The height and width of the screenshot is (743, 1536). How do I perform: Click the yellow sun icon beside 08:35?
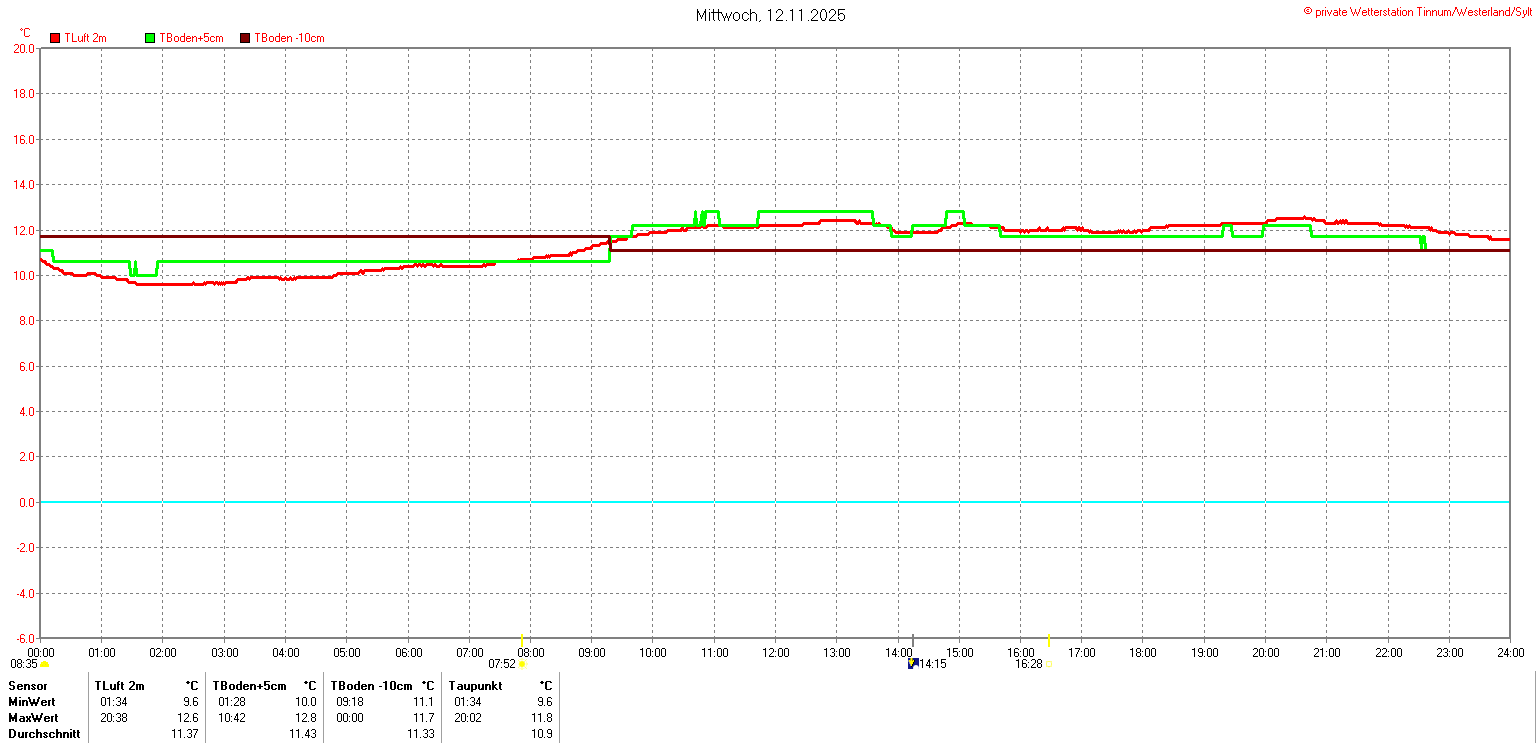[44, 664]
